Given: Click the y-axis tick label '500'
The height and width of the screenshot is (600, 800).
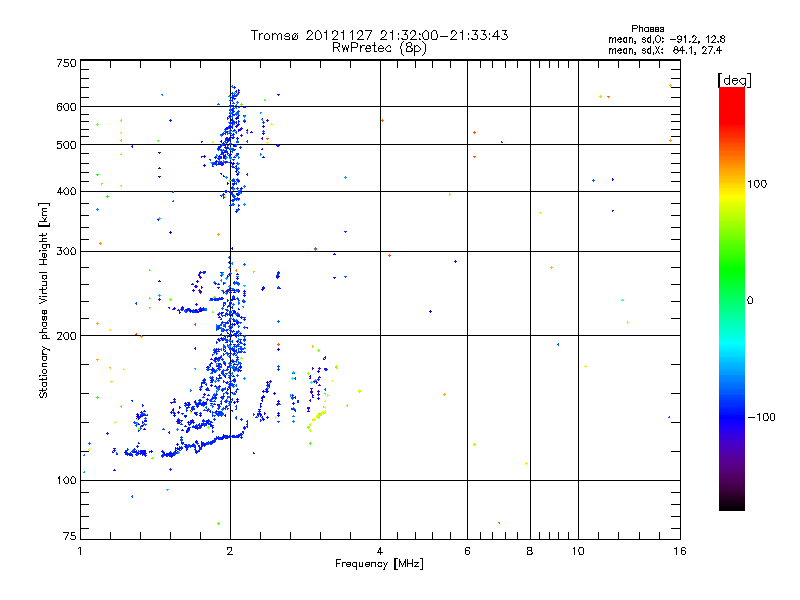Looking at the screenshot, I should pyautogui.click(x=66, y=145).
